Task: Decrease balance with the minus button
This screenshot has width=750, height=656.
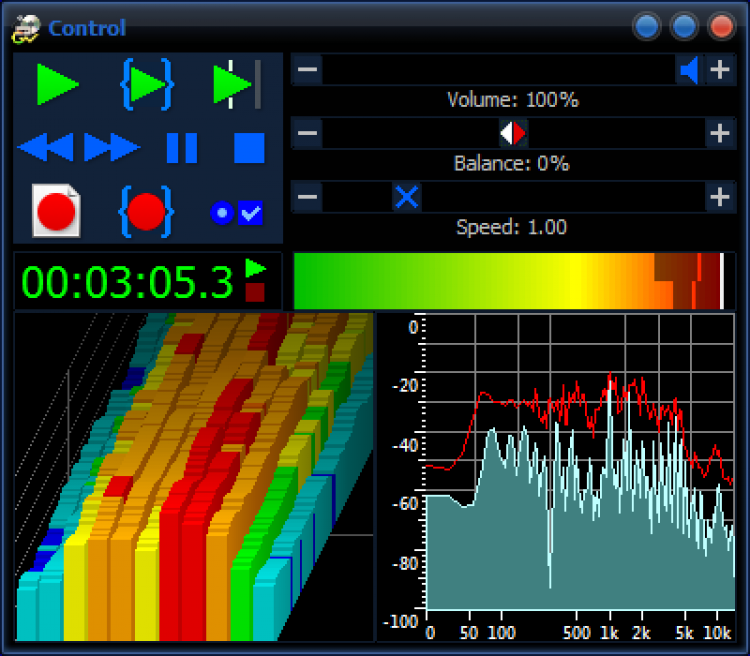Action: pos(307,133)
